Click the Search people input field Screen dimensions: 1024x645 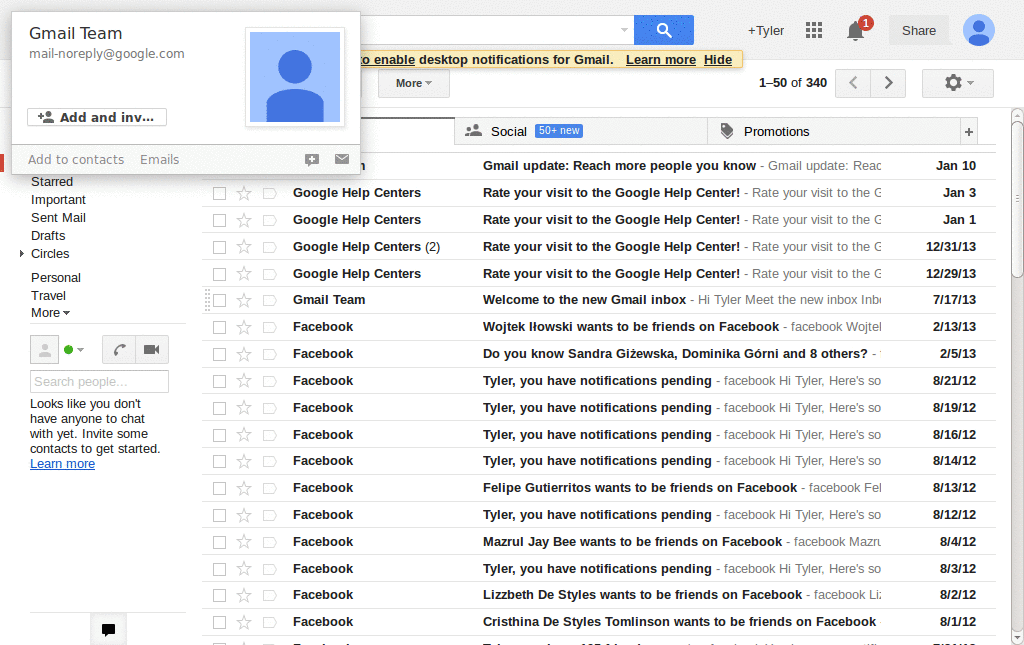[x=99, y=381]
